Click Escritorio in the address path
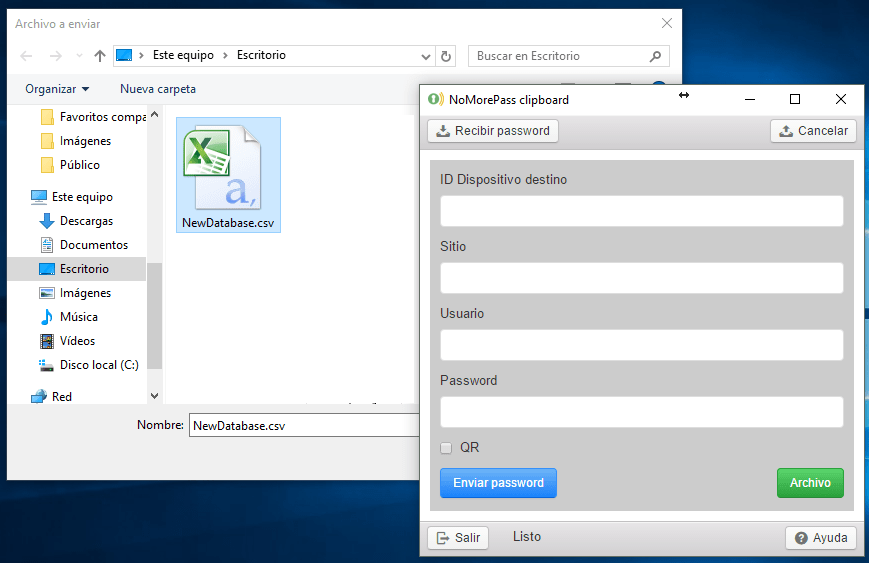Screen dimensions: 869x563 pos(261,55)
